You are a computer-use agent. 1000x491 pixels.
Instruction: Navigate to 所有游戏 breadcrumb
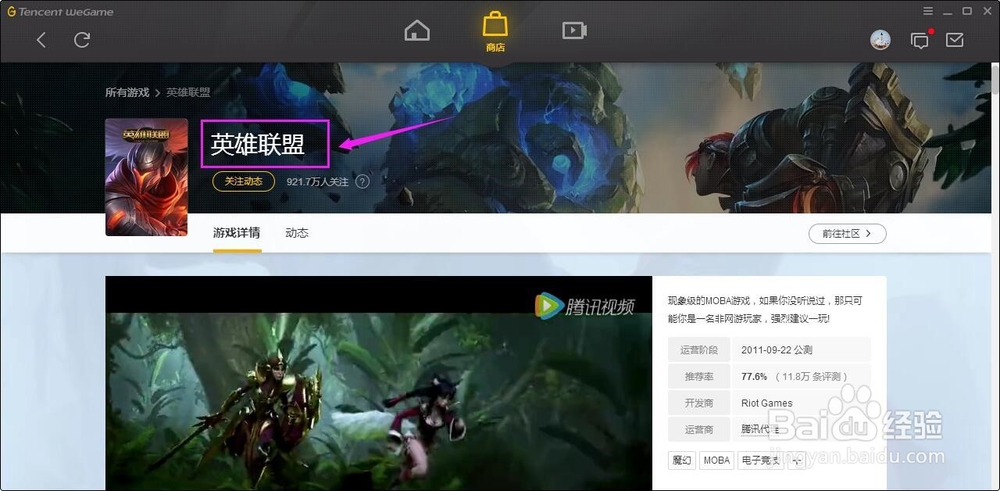click(x=127, y=92)
